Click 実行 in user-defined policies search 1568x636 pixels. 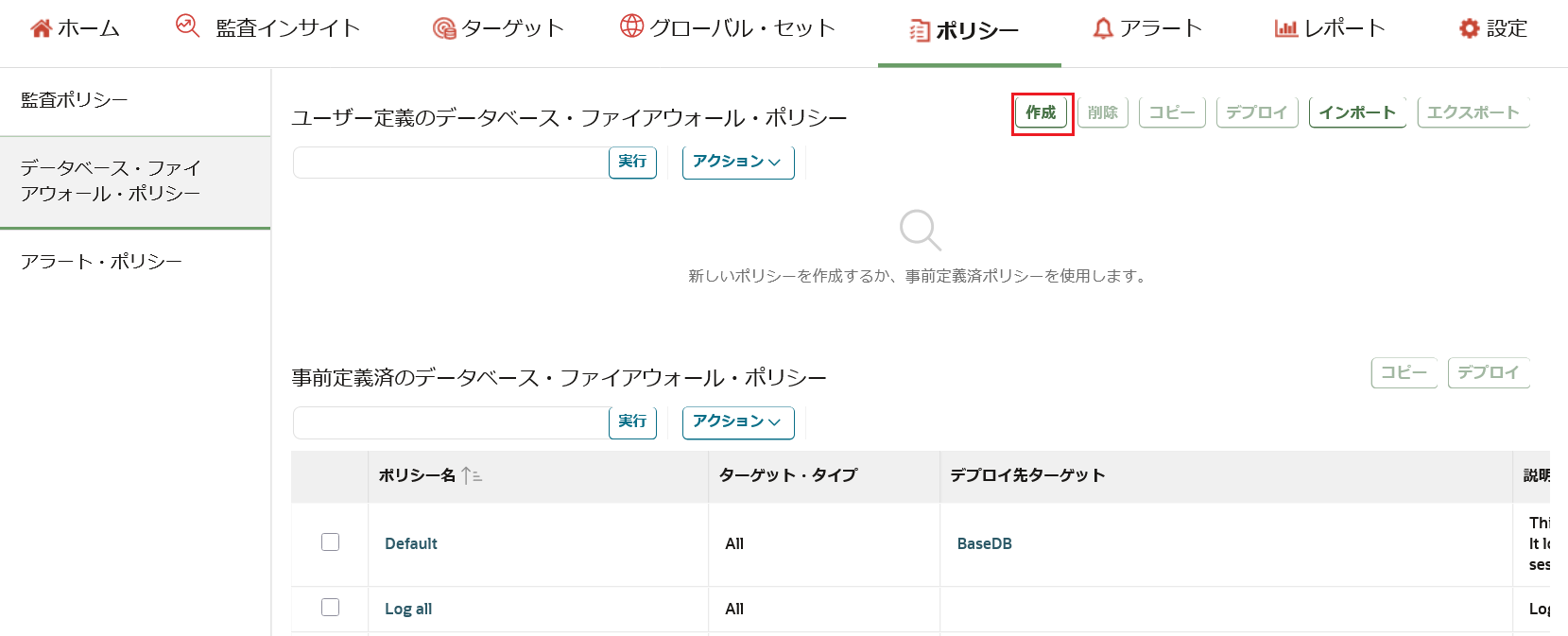click(x=632, y=162)
